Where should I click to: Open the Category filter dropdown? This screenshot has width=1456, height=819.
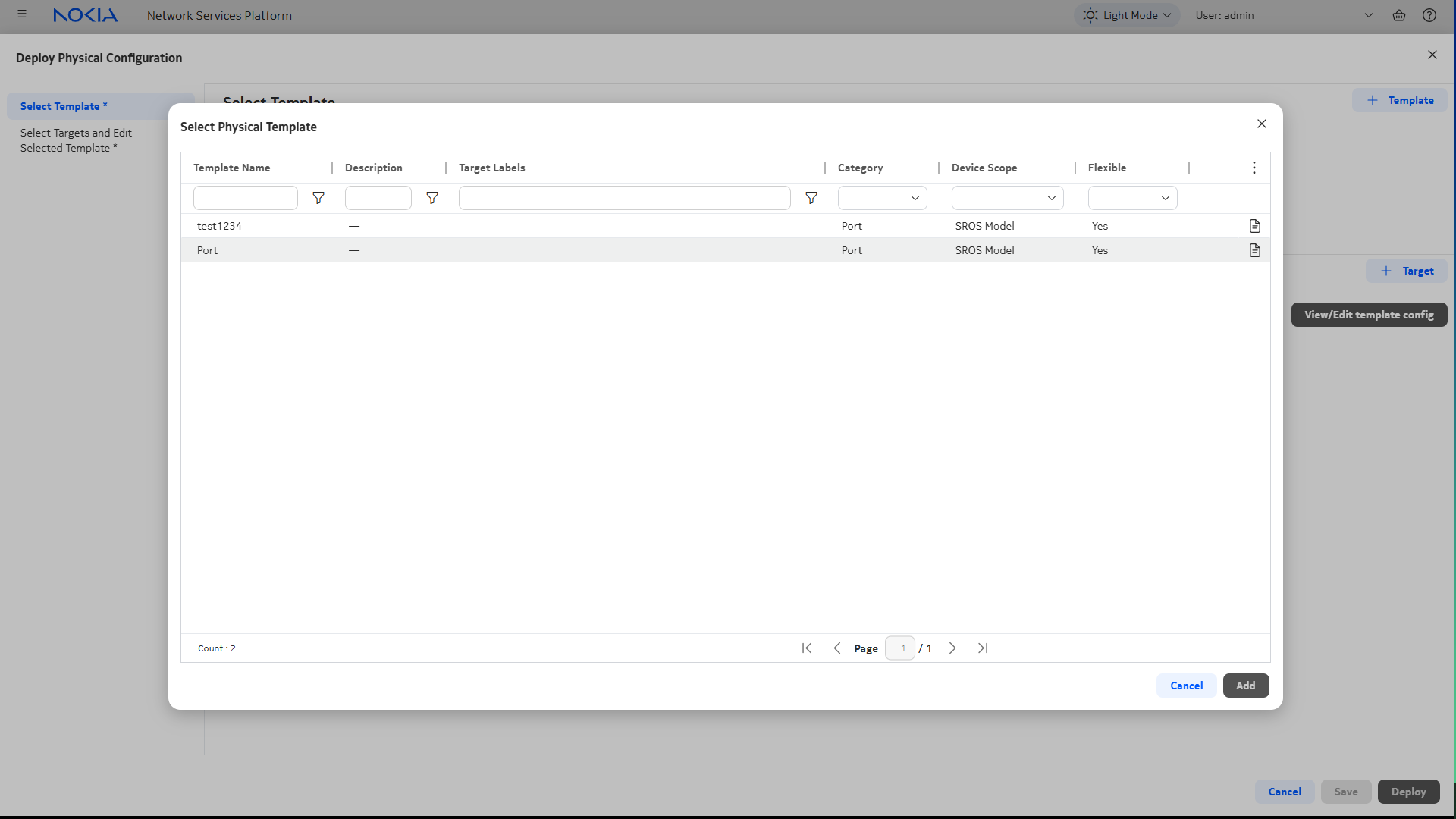pos(882,198)
